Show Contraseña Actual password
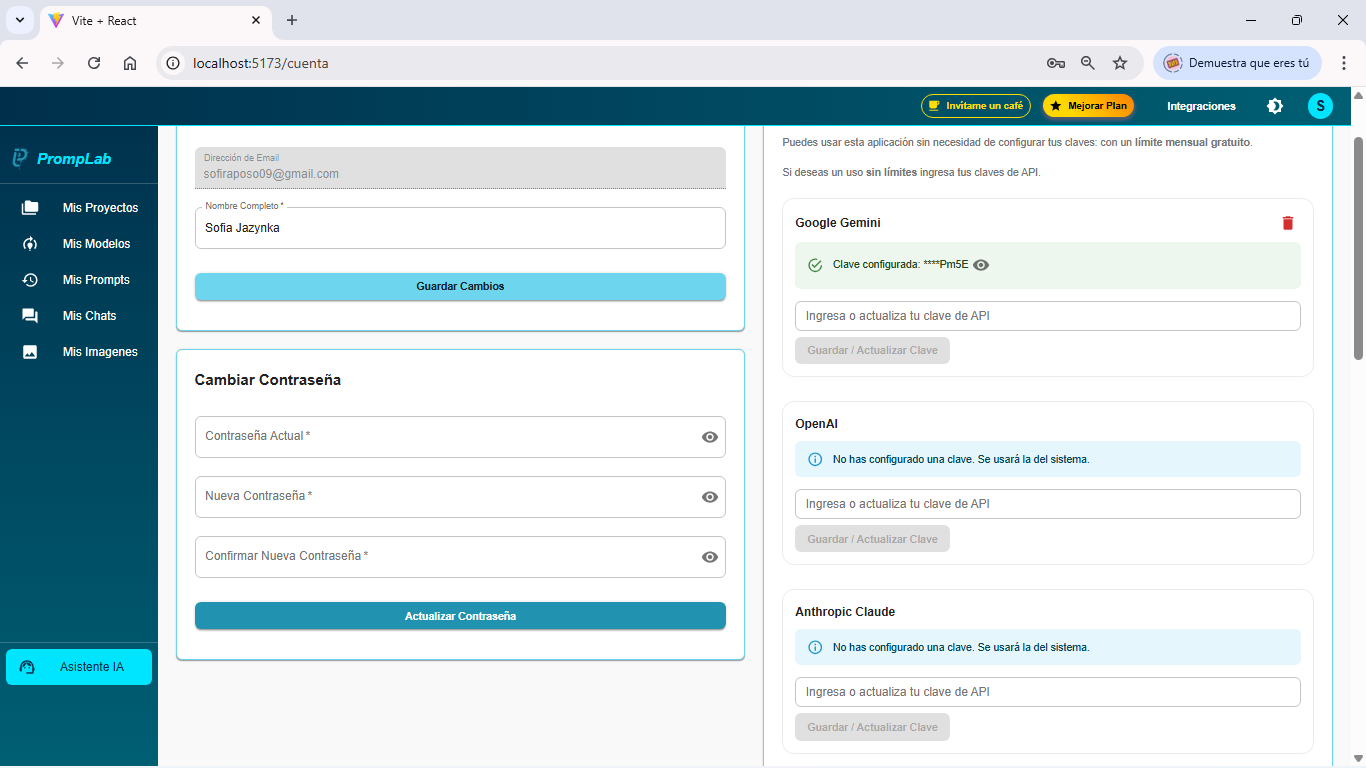This screenshot has width=1366, height=768. pos(710,437)
